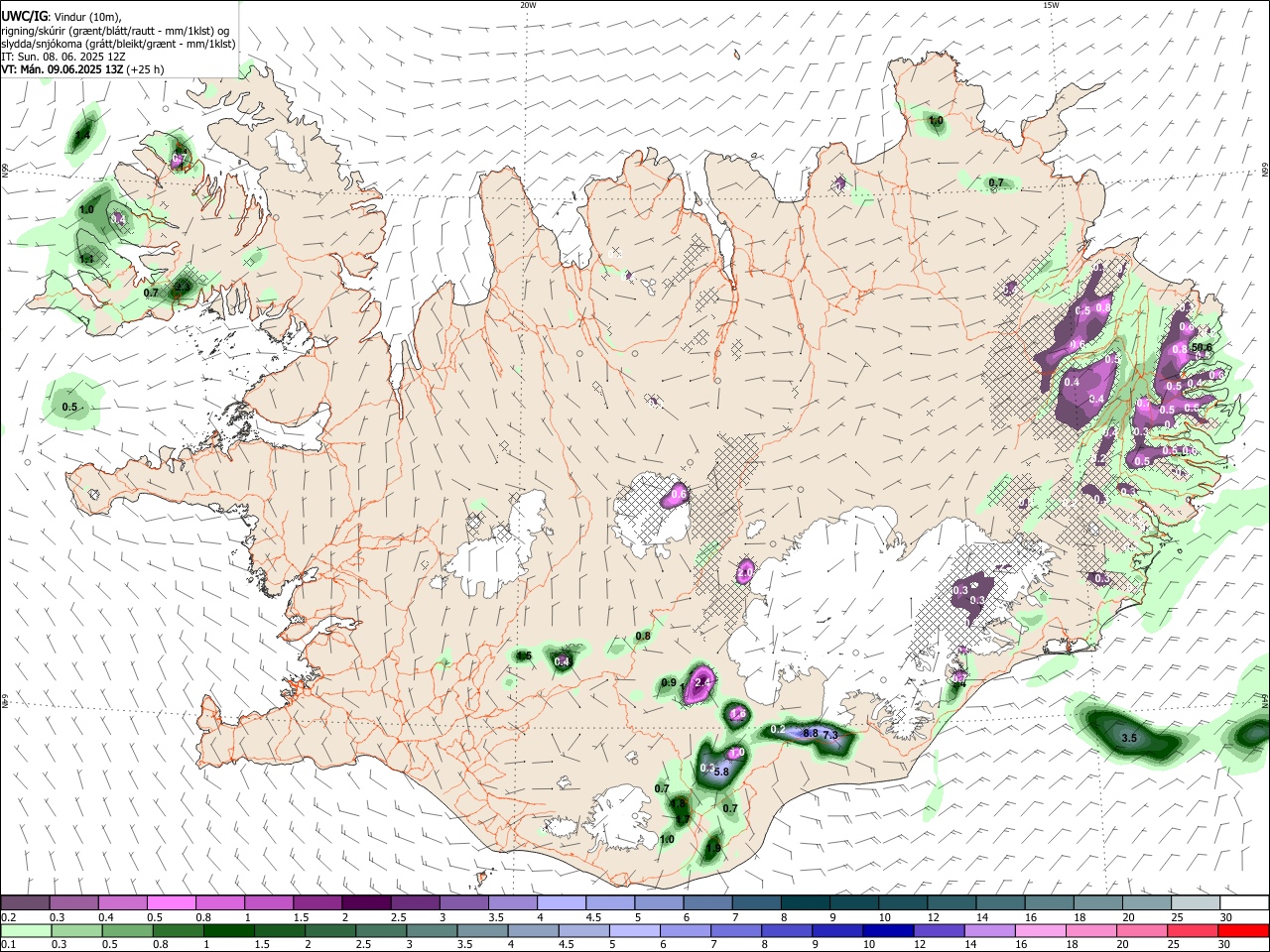The height and width of the screenshot is (952, 1270).
Task: Click the 'VT: Mán. 09.06.2025 13Z (+25 h)' line
Action: point(82,69)
